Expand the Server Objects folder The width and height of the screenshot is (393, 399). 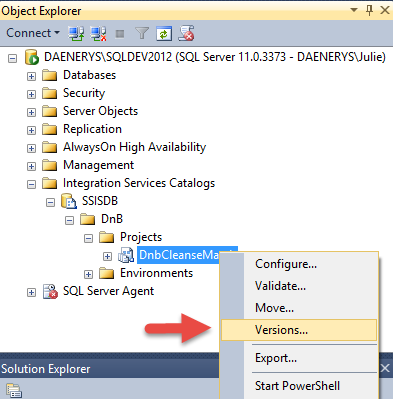pos(31,112)
